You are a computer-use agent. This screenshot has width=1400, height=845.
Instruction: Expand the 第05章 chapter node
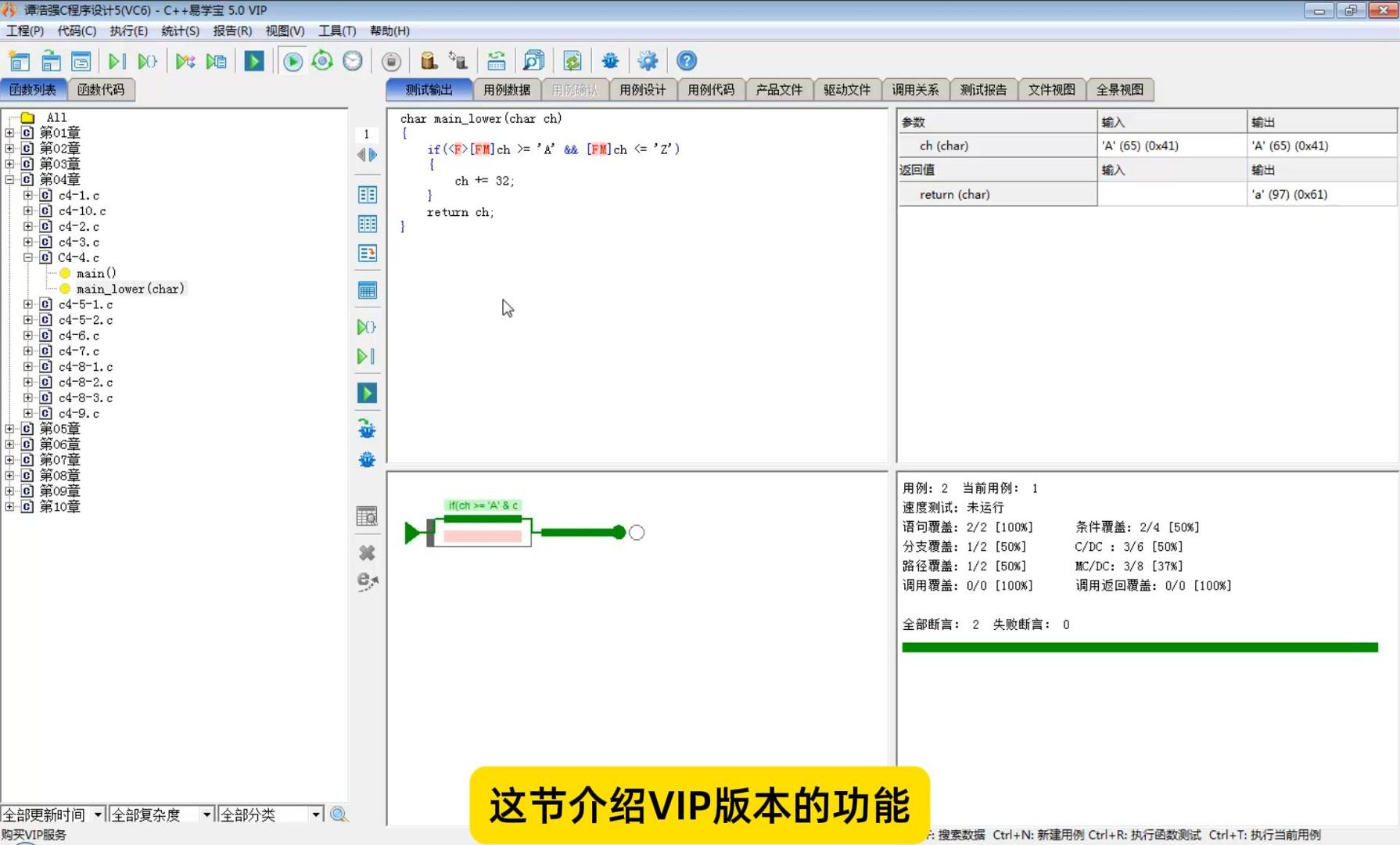click(x=9, y=429)
